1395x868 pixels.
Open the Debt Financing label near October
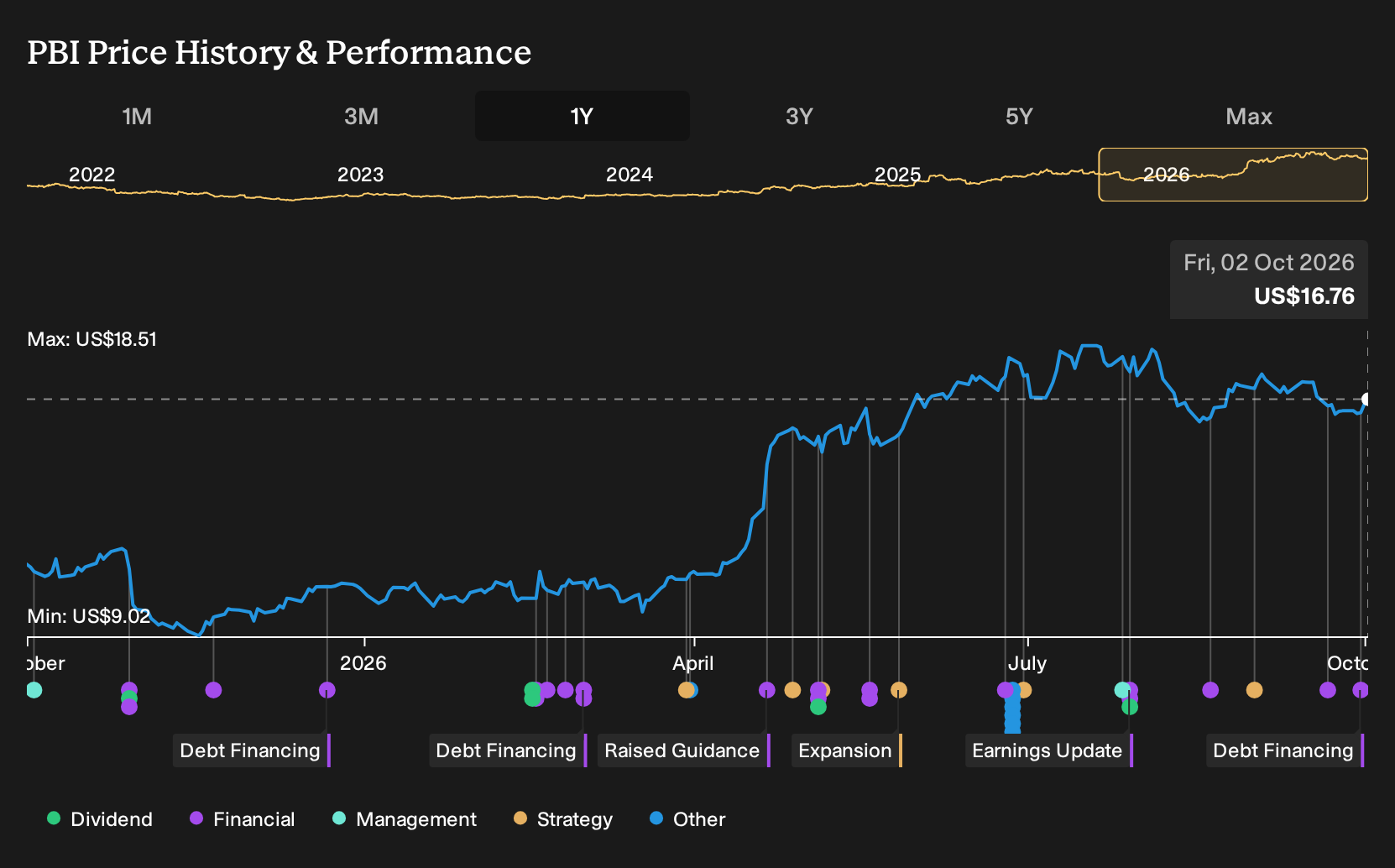point(1285,750)
